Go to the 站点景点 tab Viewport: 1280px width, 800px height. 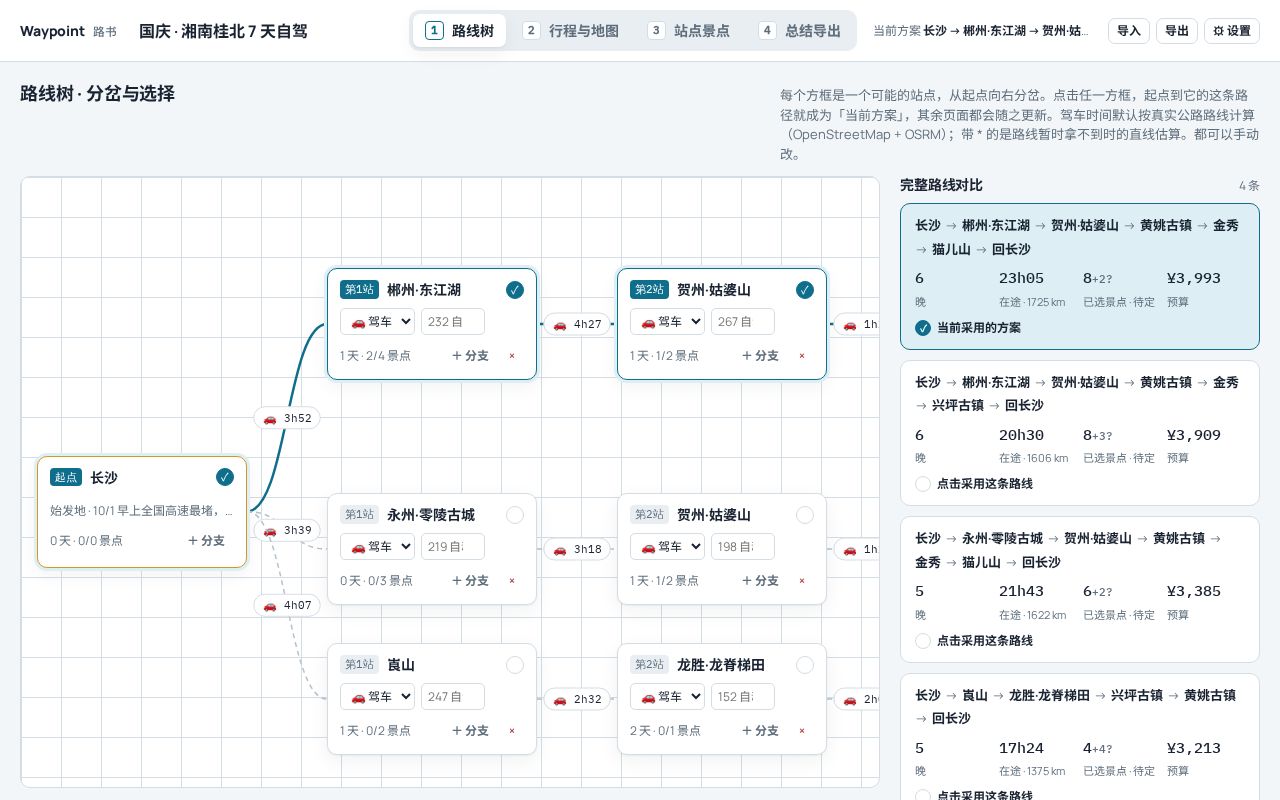click(689, 31)
